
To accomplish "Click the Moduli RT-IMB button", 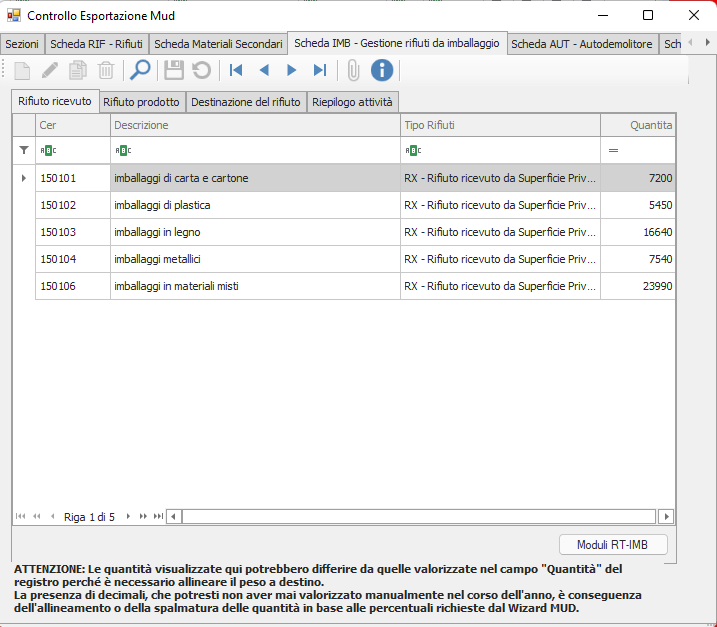I will pyautogui.click(x=613, y=545).
